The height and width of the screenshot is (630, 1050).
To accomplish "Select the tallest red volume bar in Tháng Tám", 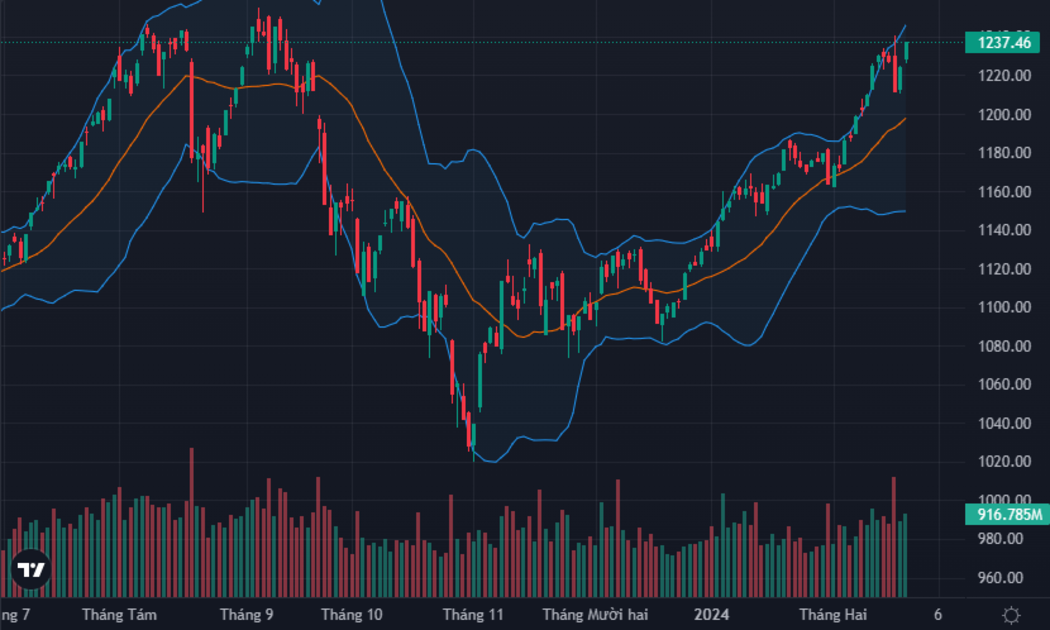I will (192, 522).
